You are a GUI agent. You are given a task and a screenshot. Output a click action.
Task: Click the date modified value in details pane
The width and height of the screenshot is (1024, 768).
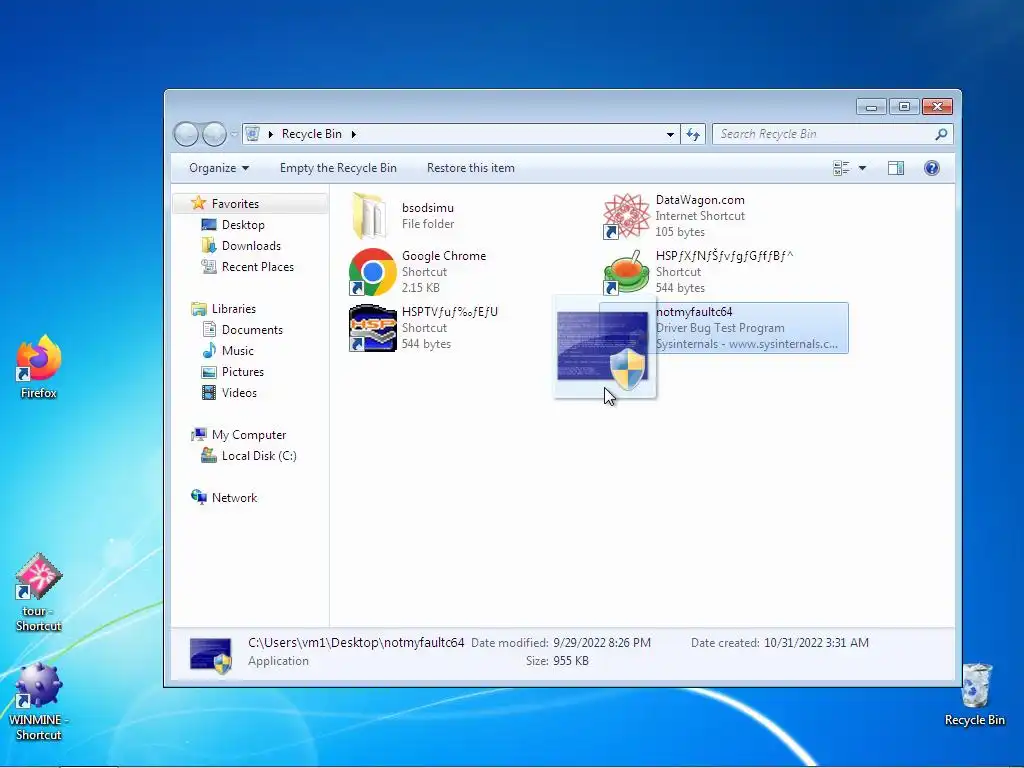601,643
